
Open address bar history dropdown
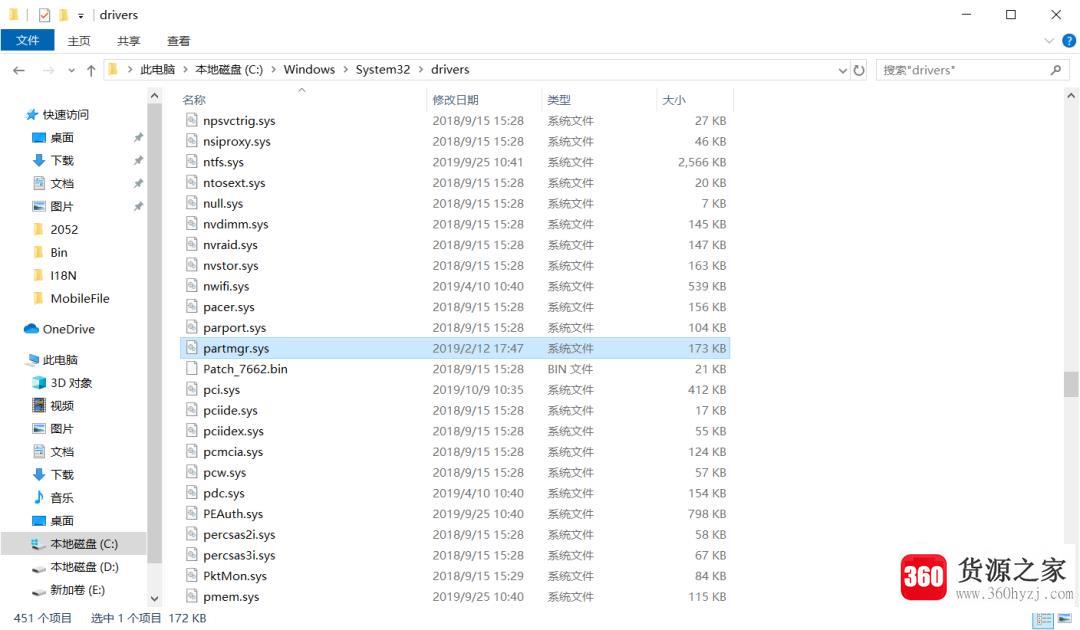click(842, 70)
